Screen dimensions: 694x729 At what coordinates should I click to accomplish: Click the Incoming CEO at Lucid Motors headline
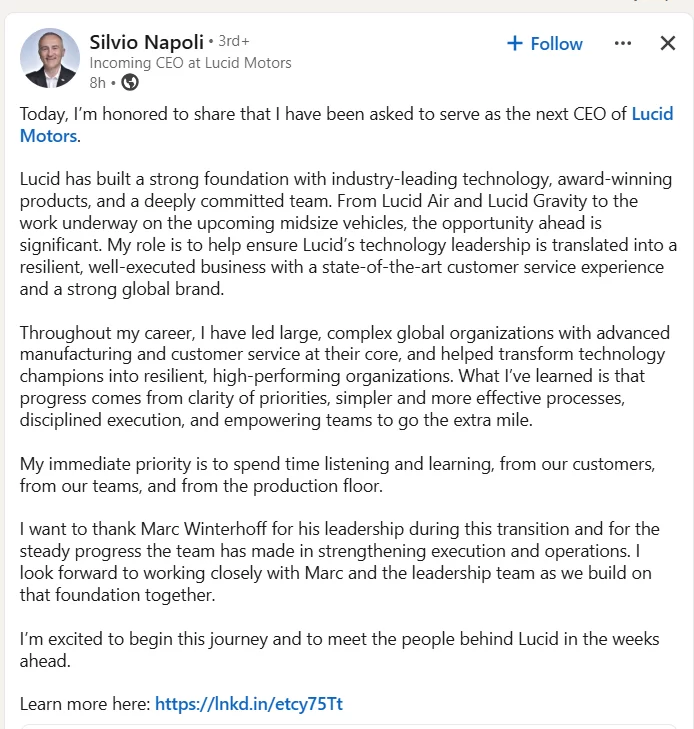click(190, 63)
